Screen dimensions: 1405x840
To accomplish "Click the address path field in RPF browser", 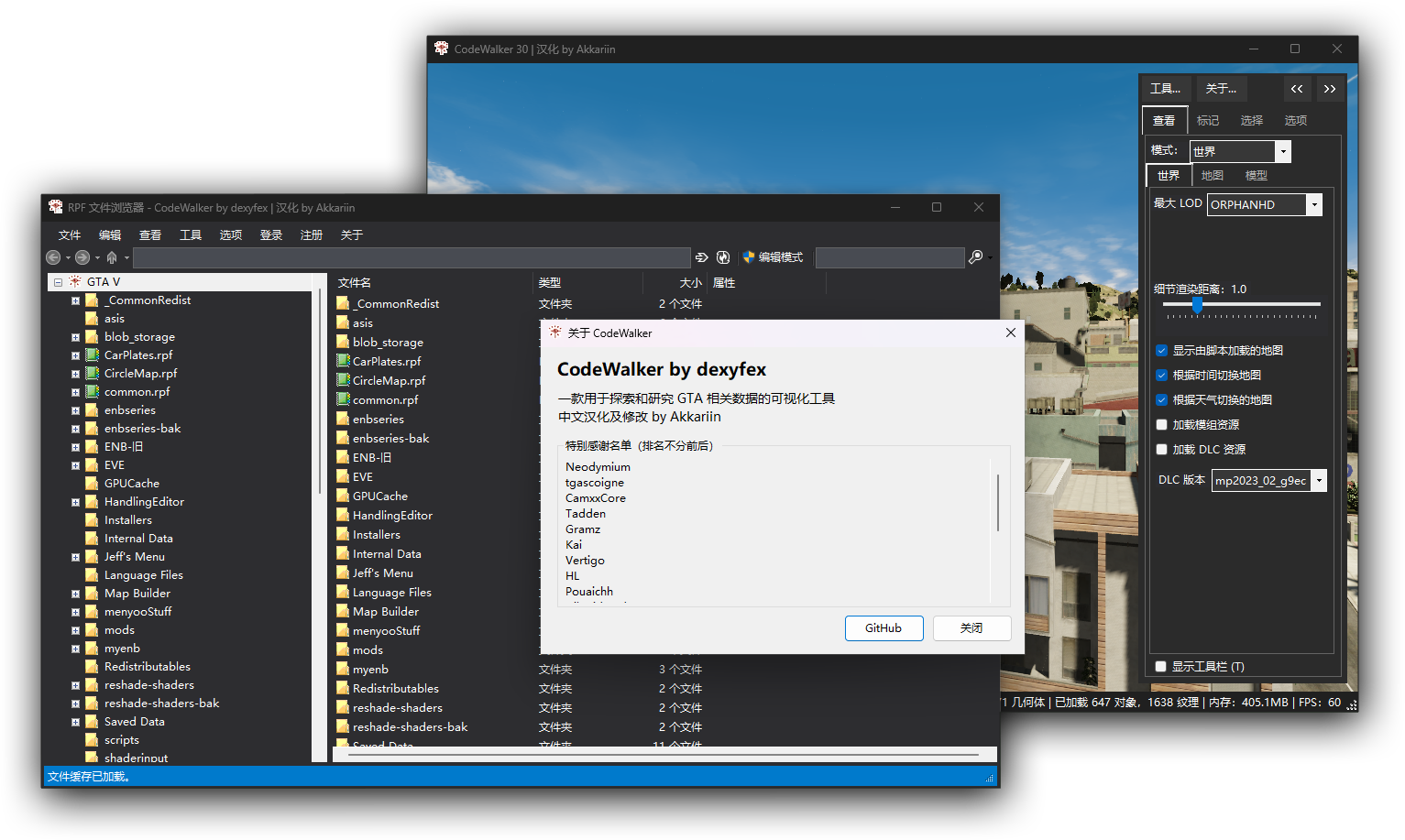I will click(x=412, y=257).
